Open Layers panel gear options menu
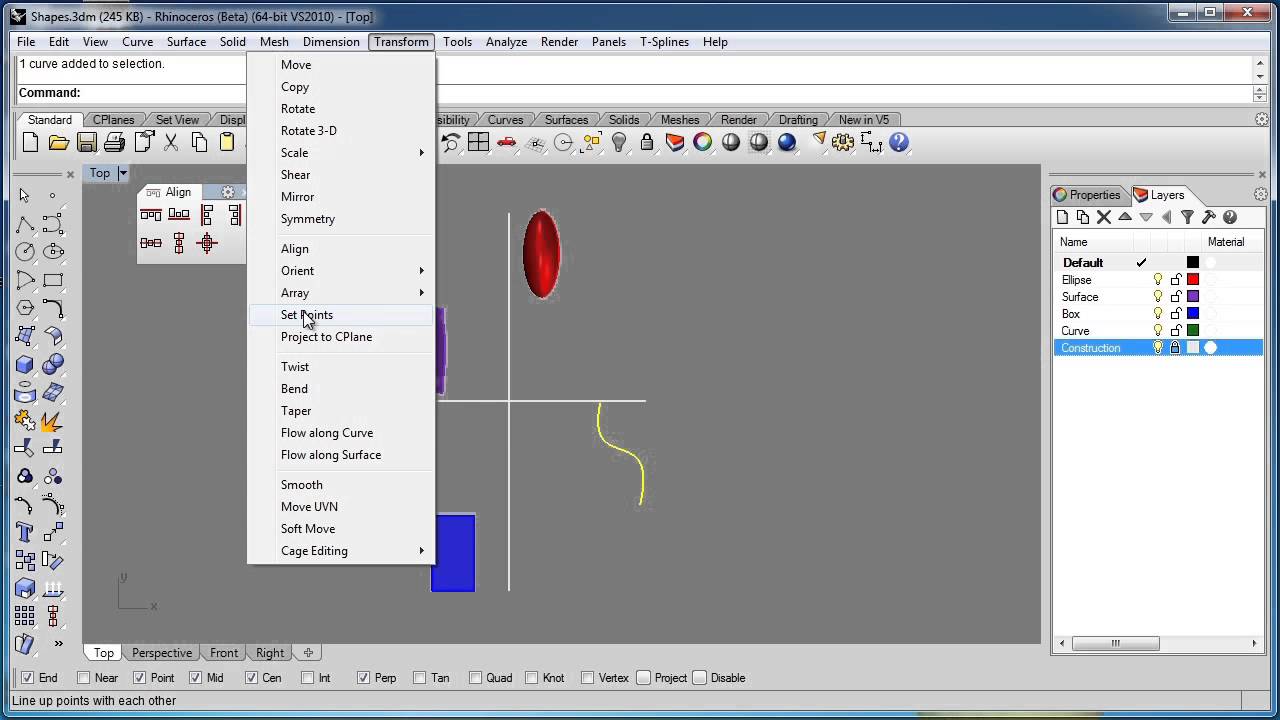Viewport: 1280px width, 720px height. point(1261,195)
